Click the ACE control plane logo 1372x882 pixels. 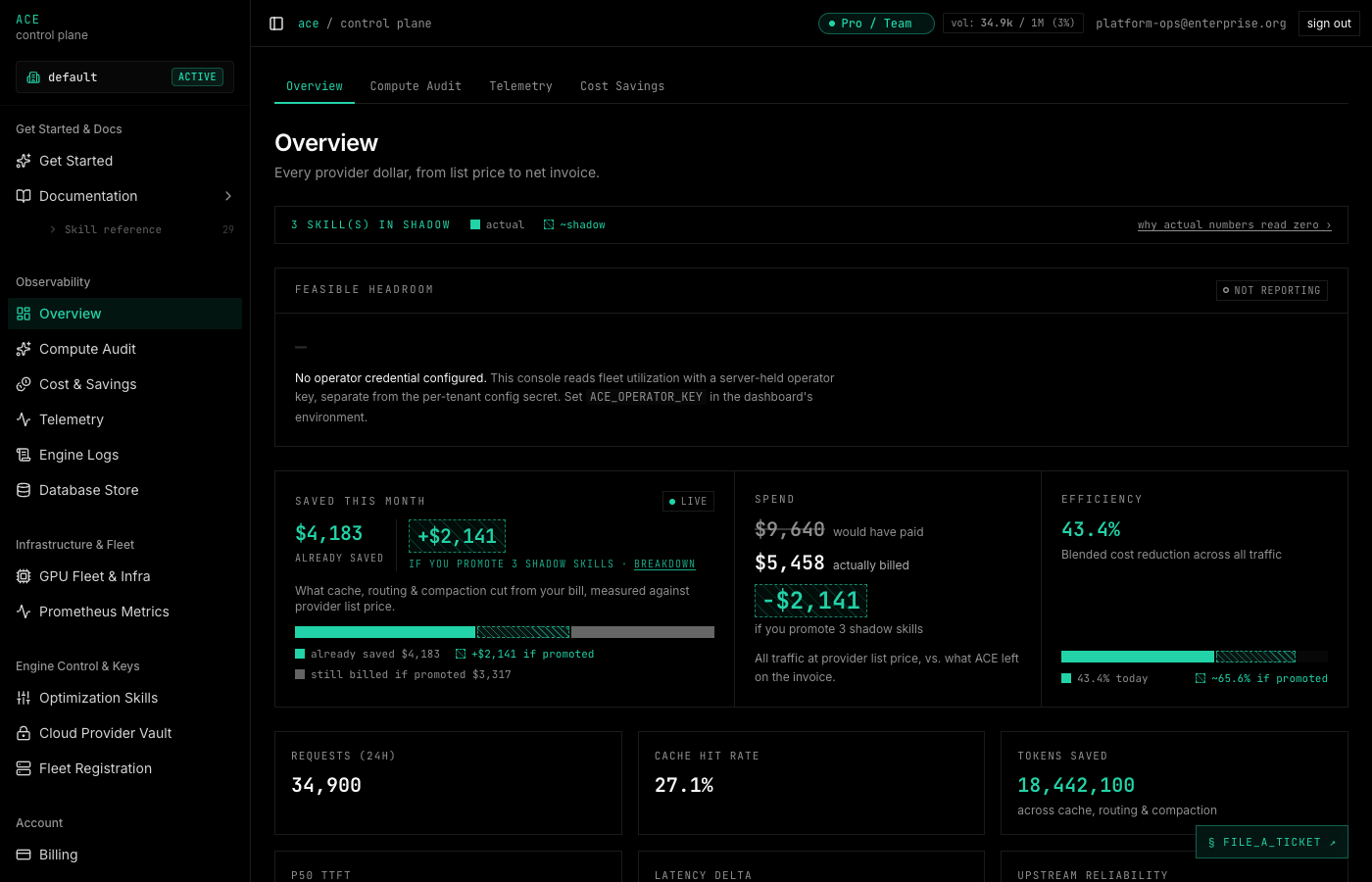point(52,26)
